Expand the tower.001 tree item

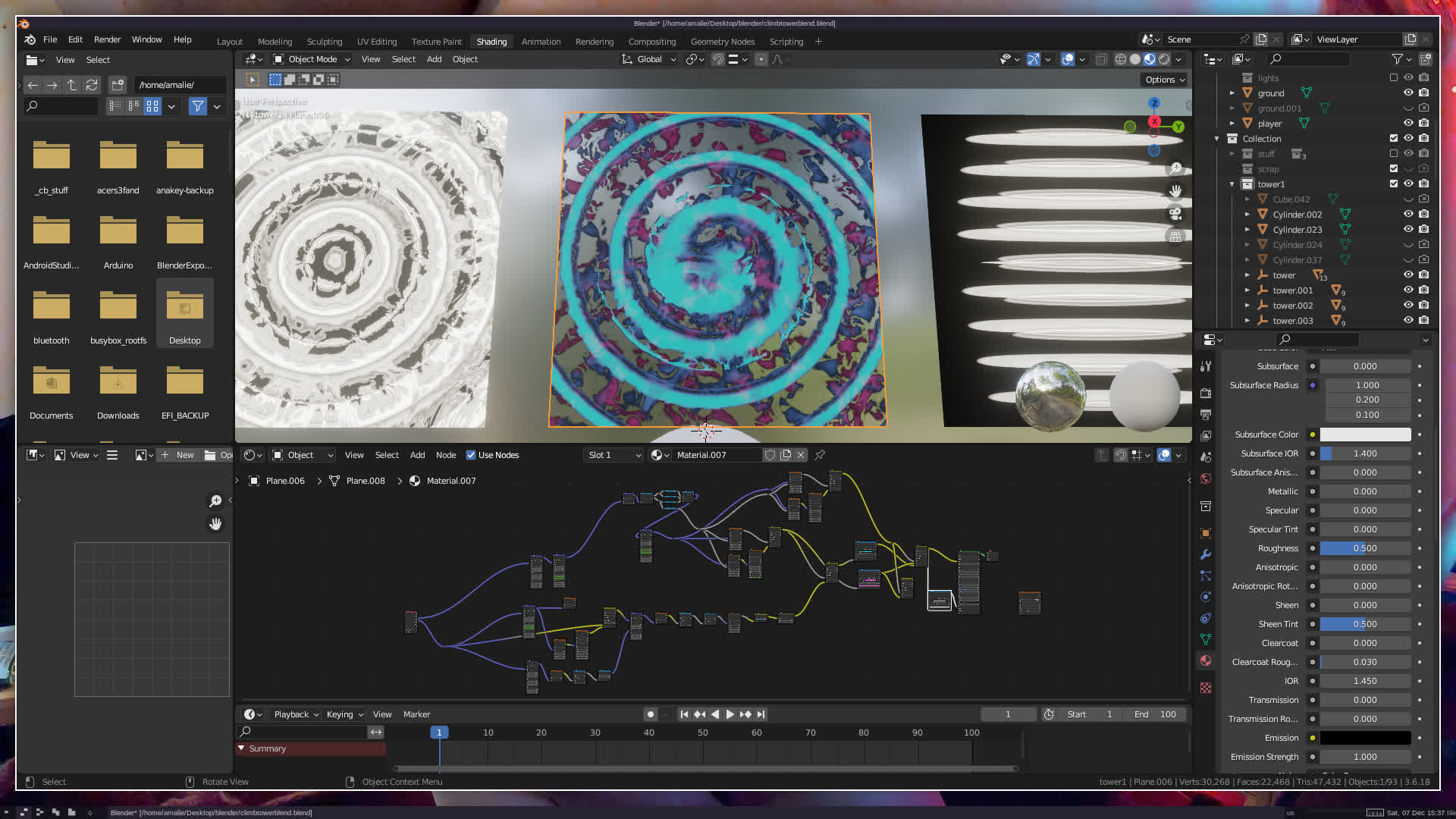[1247, 290]
